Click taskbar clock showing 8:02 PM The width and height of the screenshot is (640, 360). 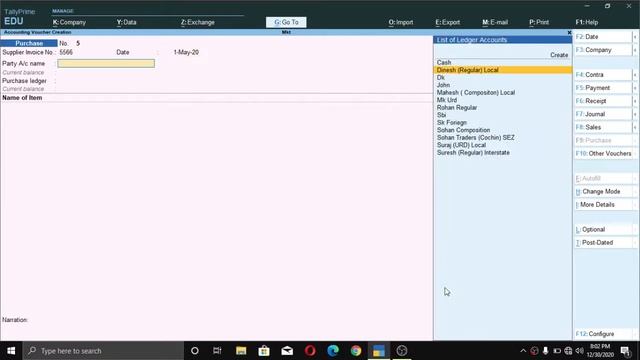(x=600, y=351)
